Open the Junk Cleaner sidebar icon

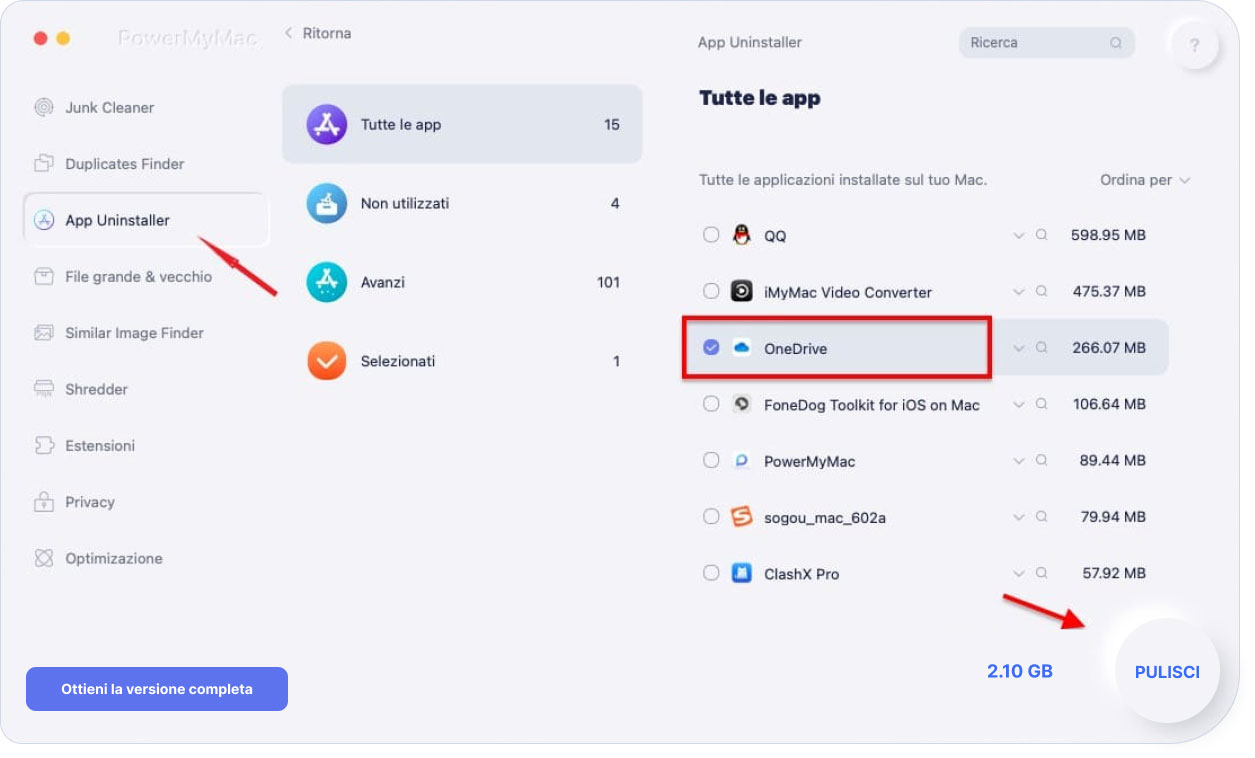pyautogui.click(x=43, y=108)
